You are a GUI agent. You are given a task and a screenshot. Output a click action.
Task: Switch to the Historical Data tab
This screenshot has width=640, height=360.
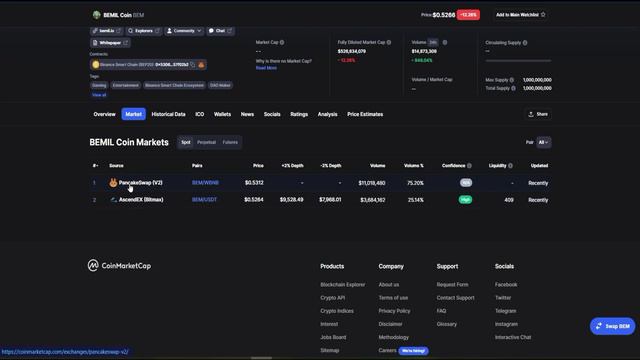pyautogui.click(x=169, y=114)
